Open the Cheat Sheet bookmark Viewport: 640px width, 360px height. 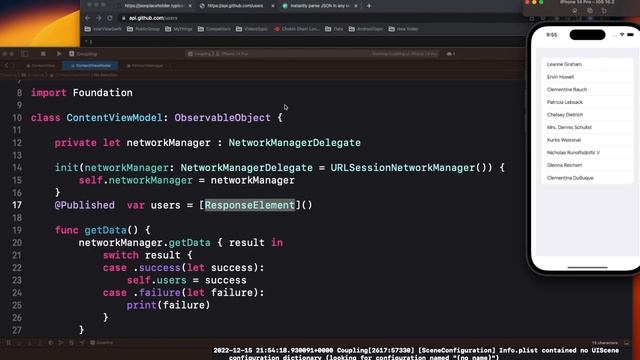[x=296, y=29]
